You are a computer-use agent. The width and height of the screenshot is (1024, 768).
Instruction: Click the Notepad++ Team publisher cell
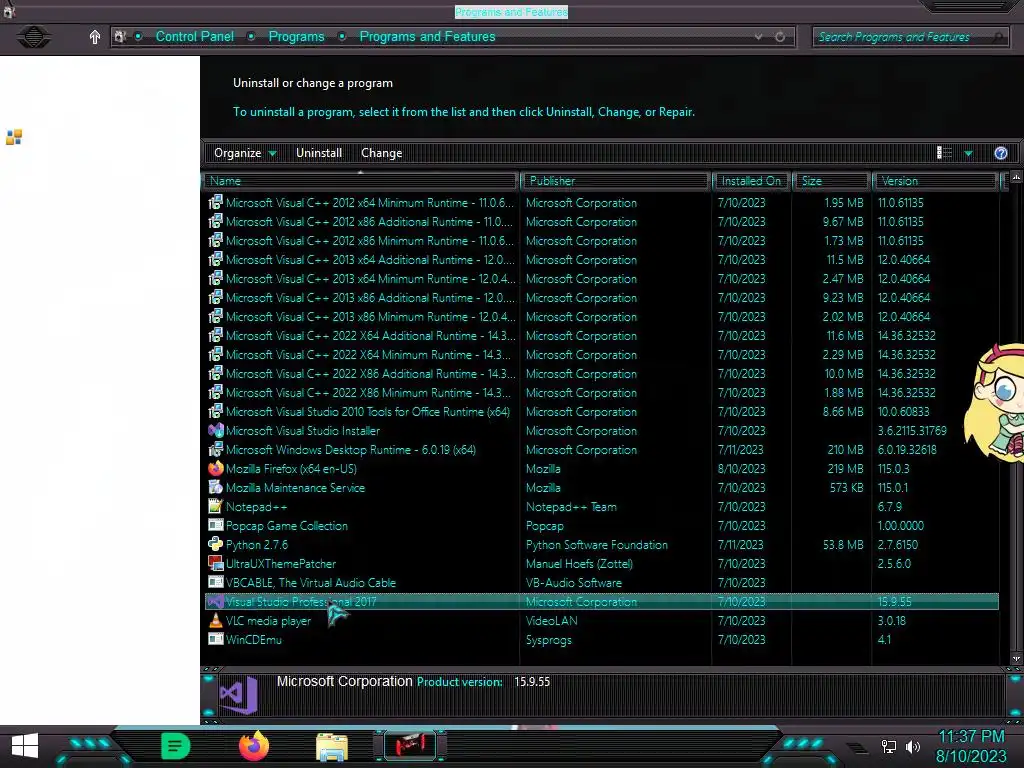tap(571, 507)
